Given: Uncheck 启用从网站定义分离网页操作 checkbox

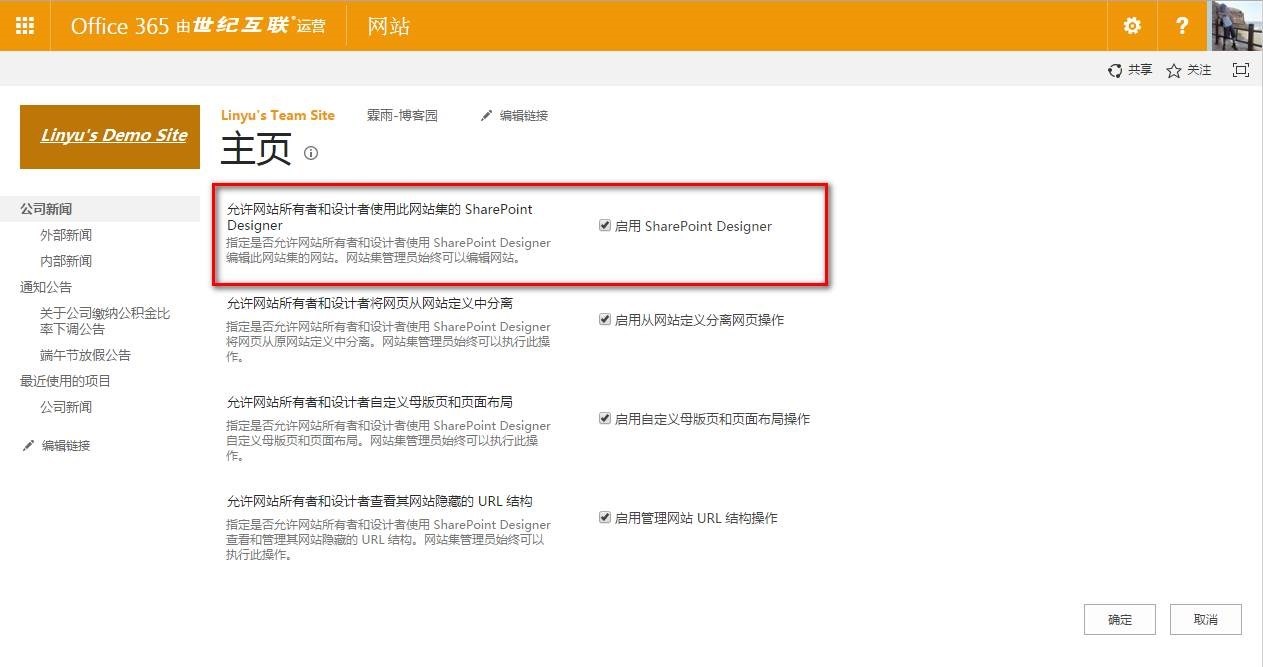Looking at the screenshot, I should click(x=604, y=319).
